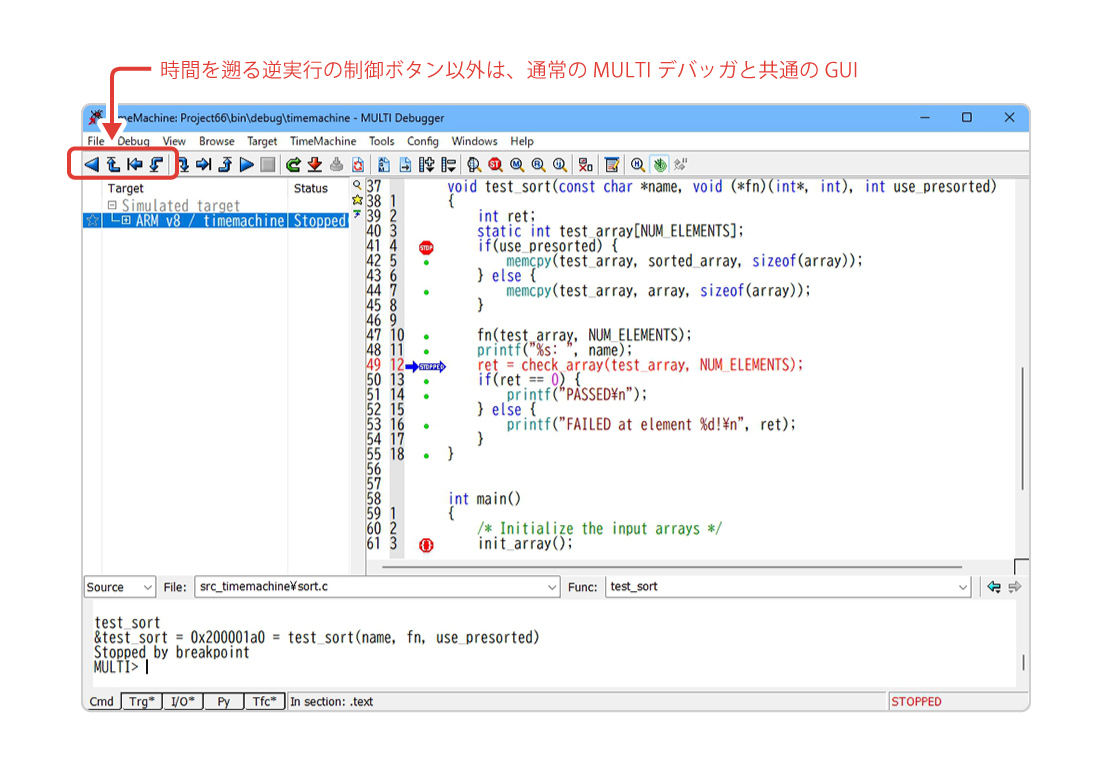Image resolution: width=1100 pixels, height=772 pixels.
Task: Click the blue Go run button
Action: (x=246, y=164)
